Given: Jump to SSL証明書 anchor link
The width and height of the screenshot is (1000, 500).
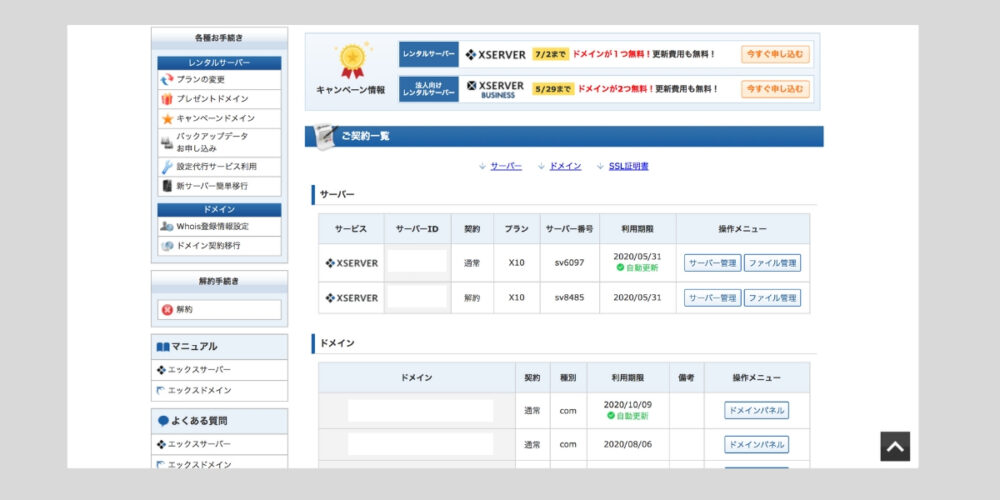Looking at the screenshot, I should coord(628,166).
